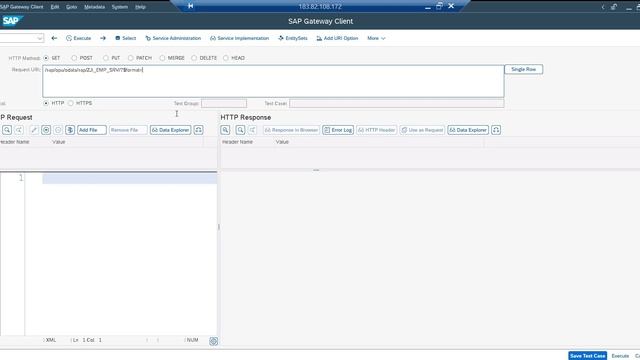Click the document icon left of Add File

coord(70,130)
